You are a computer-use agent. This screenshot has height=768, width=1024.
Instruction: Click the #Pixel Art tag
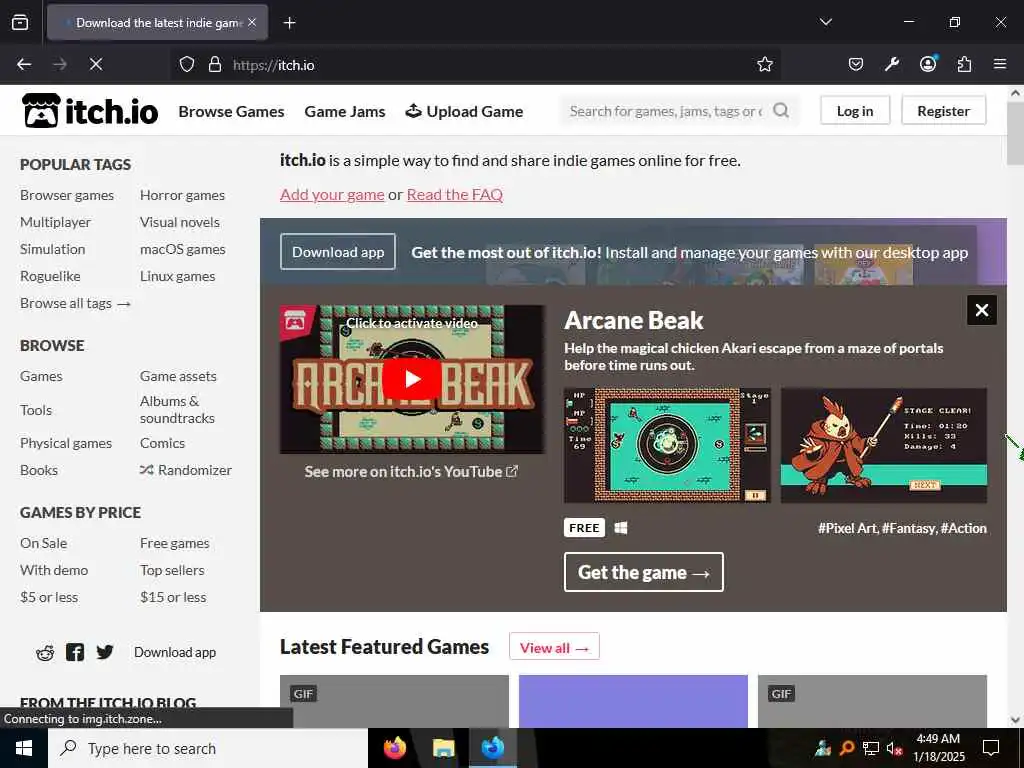(x=848, y=528)
